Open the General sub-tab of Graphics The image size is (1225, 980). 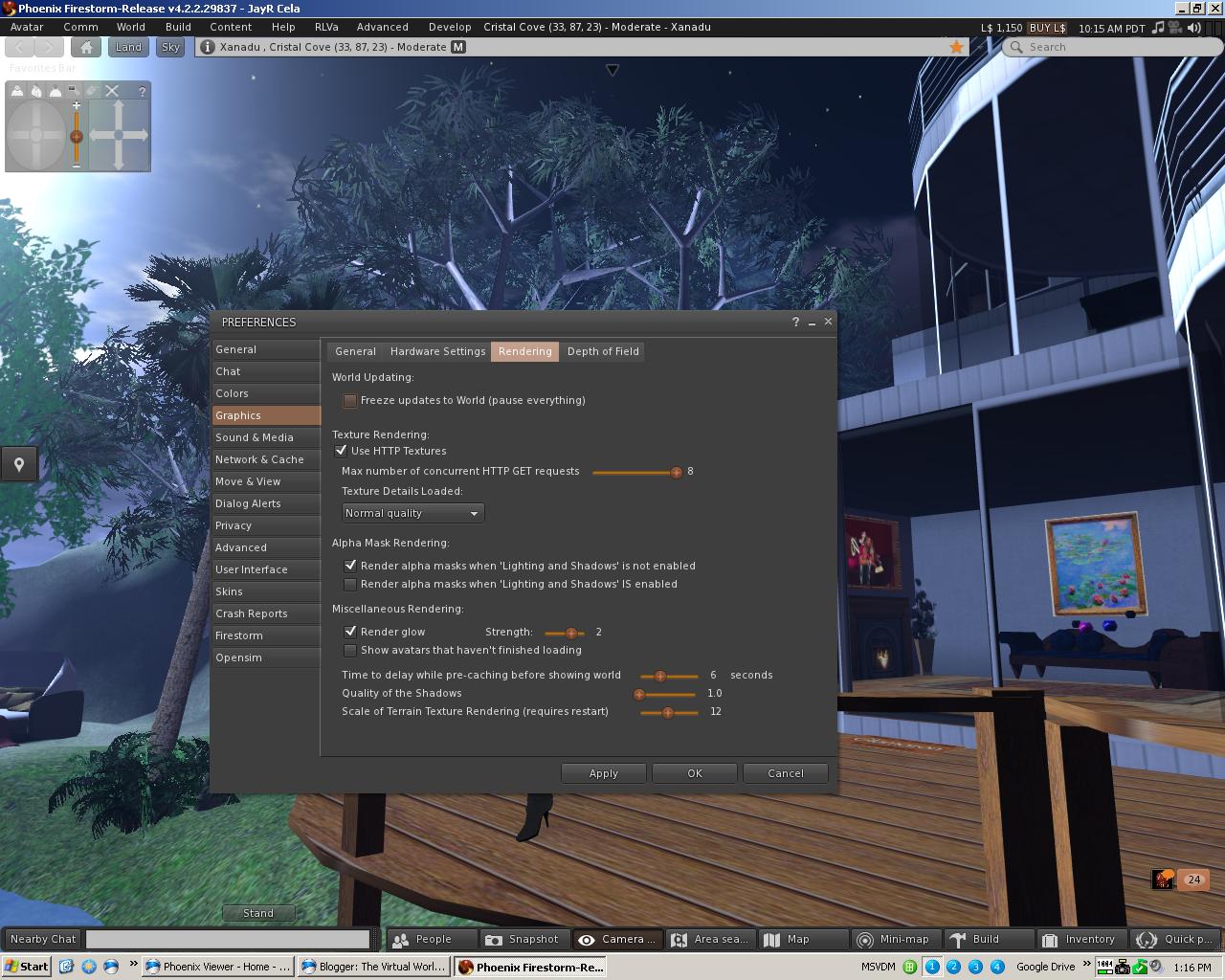point(355,351)
